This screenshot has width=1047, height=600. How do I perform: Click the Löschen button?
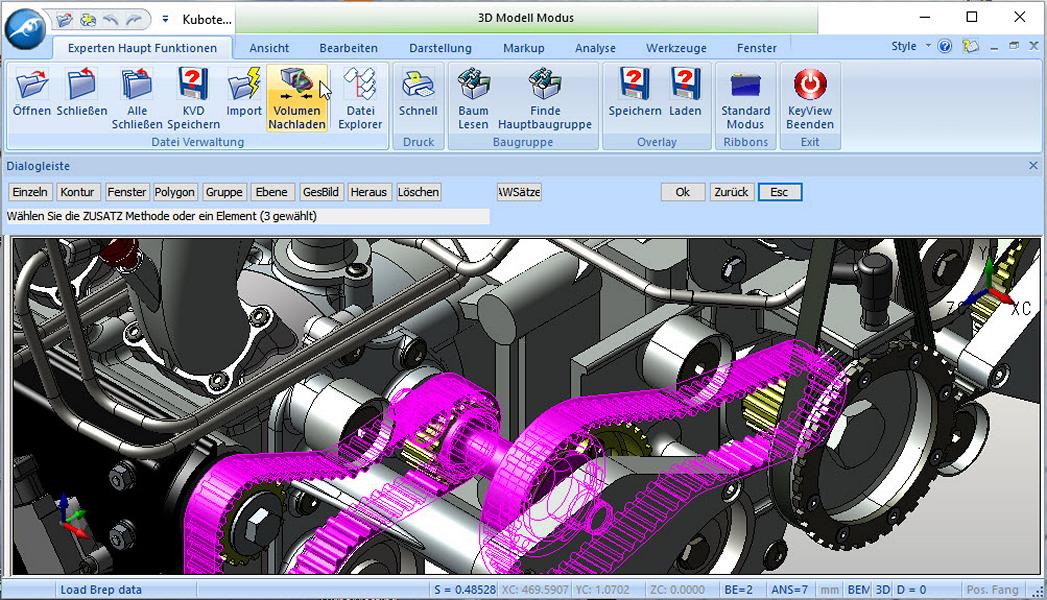pos(419,192)
